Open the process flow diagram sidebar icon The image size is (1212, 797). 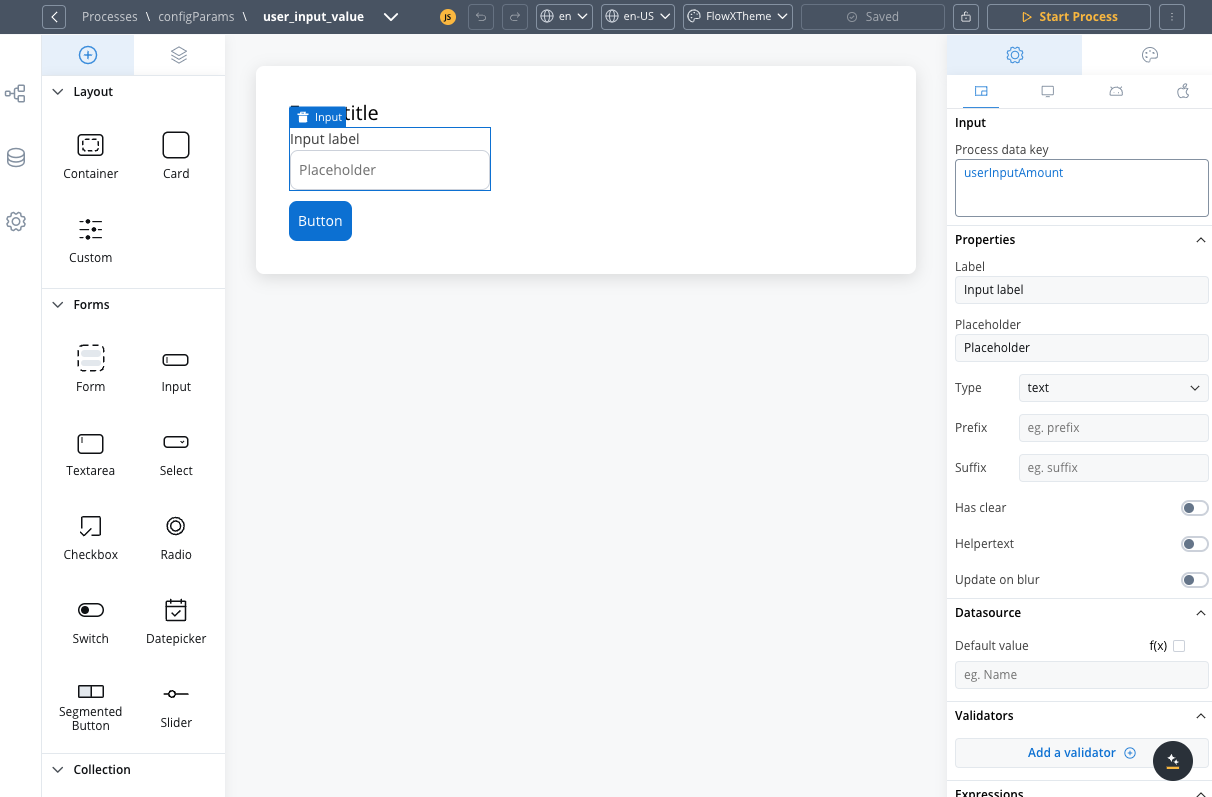[16, 94]
